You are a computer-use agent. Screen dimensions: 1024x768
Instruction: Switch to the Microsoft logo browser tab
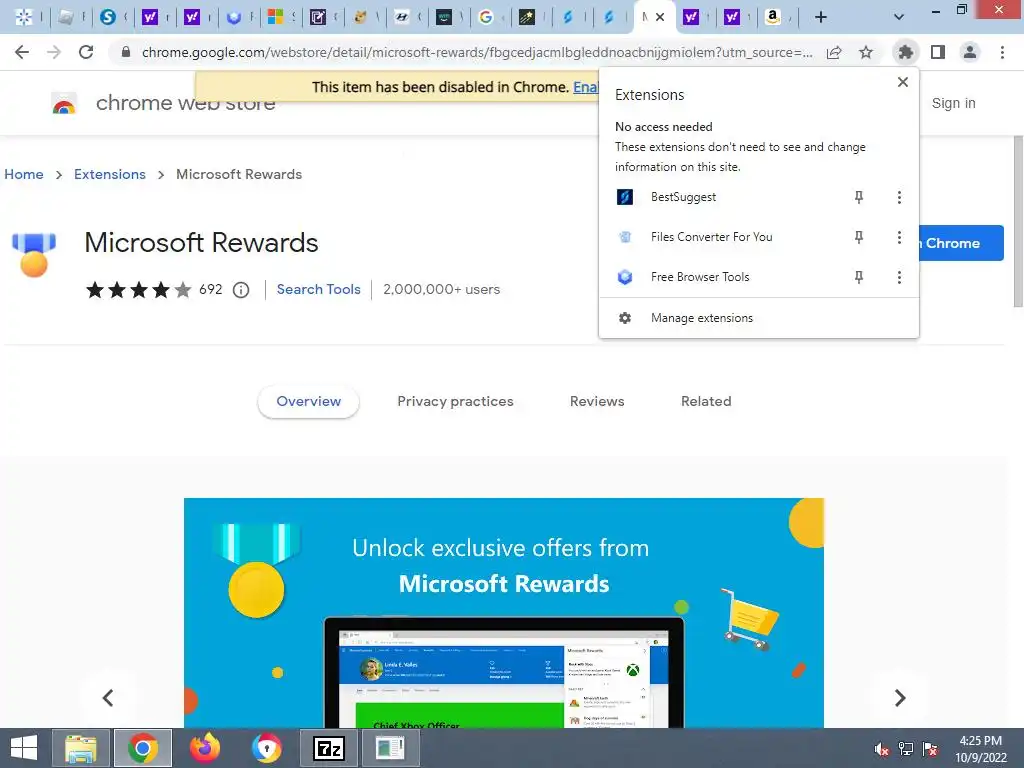[x=276, y=18]
